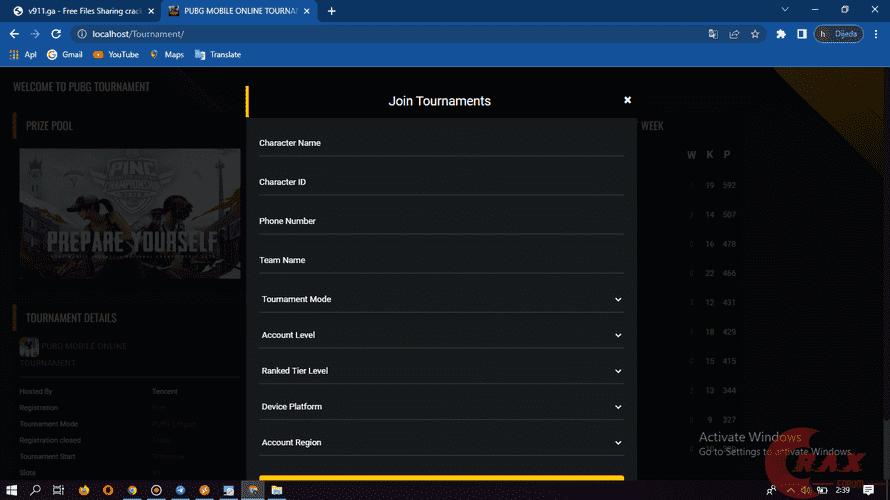The image size is (890, 500).
Task: Click the browser forward arrow
Action: coord(35,34)
